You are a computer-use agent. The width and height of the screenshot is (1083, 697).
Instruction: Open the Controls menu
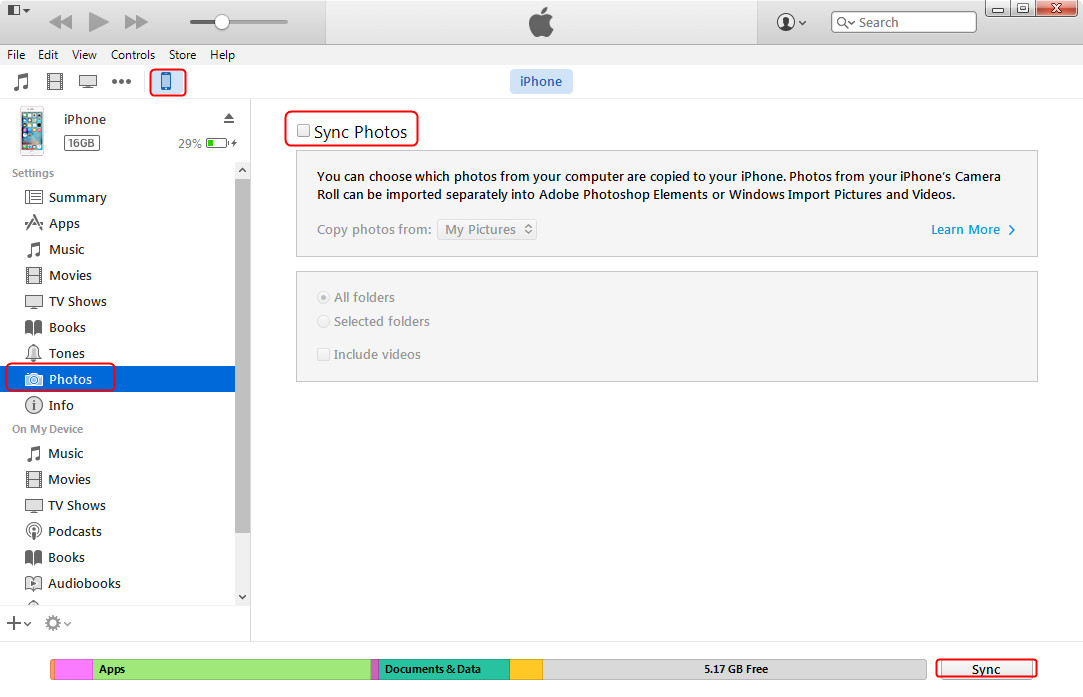[x=133, y=55]
